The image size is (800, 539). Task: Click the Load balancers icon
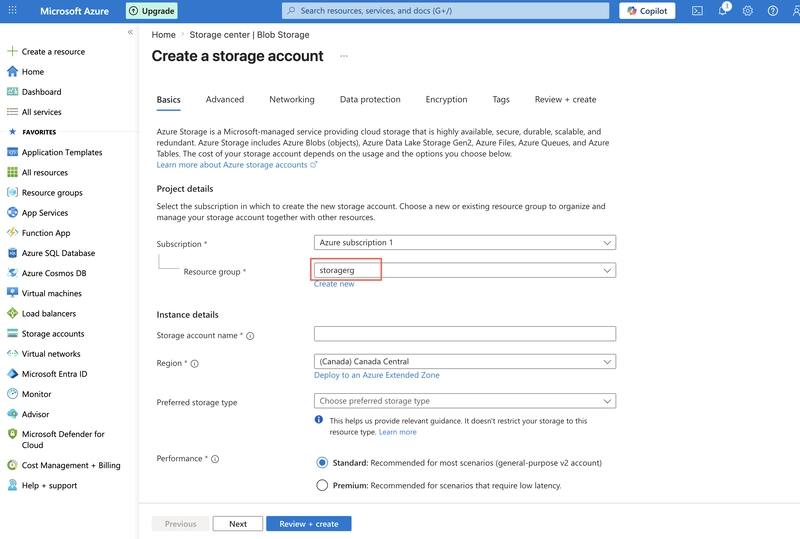point(12,313)
